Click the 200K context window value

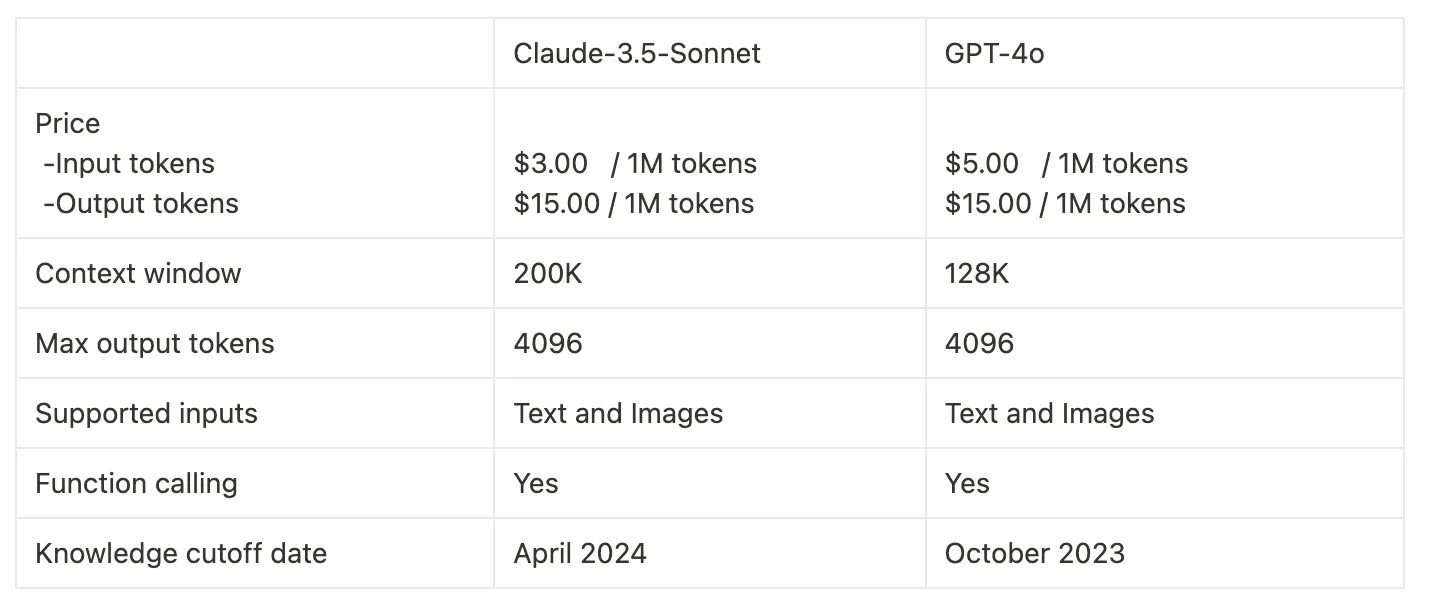tap(548, 274)
